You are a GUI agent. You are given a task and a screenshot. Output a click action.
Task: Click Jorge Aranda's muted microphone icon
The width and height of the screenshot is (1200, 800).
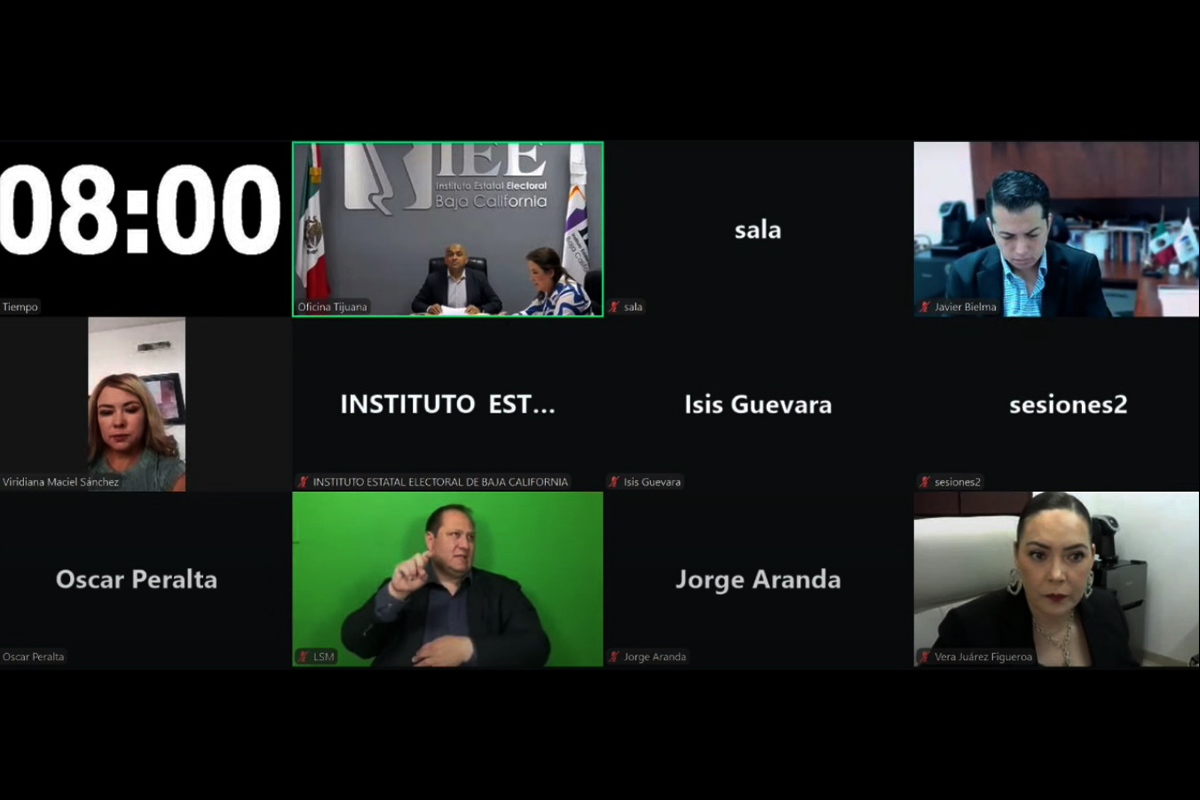point(614,657)
